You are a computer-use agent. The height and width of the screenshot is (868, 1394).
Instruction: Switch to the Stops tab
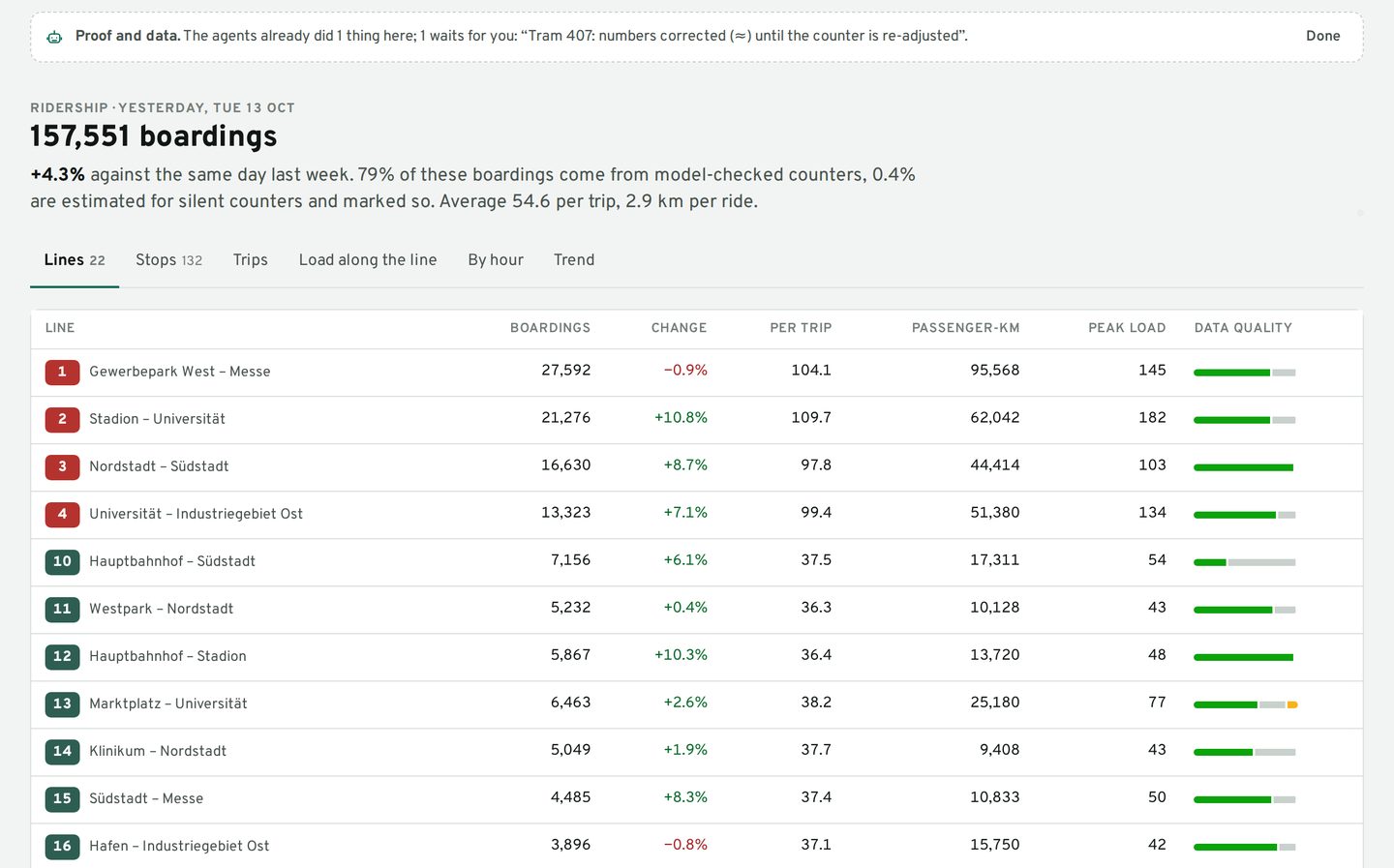point(168,260)
